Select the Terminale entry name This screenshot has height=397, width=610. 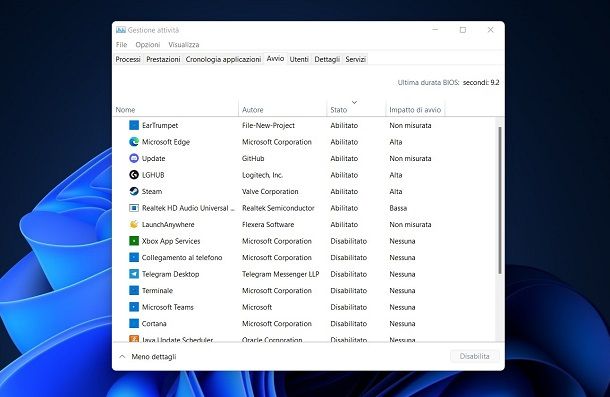(157, 290)
